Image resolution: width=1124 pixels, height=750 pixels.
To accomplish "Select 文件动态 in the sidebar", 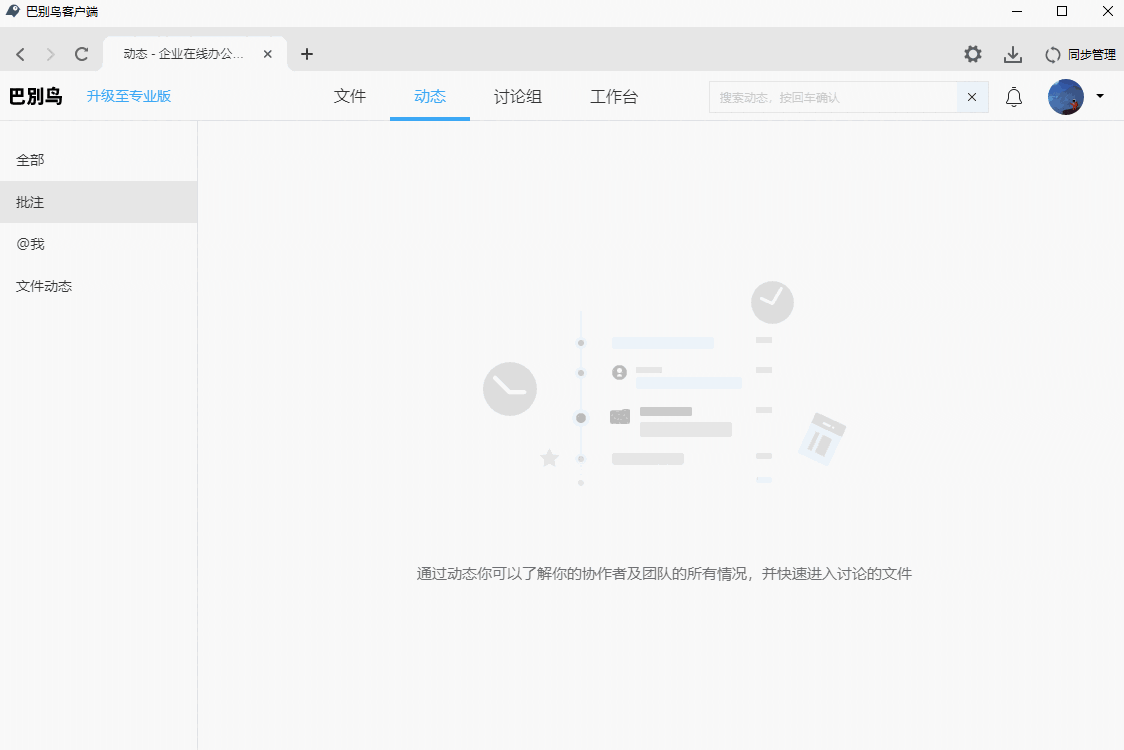I will (x=44, y=286).
